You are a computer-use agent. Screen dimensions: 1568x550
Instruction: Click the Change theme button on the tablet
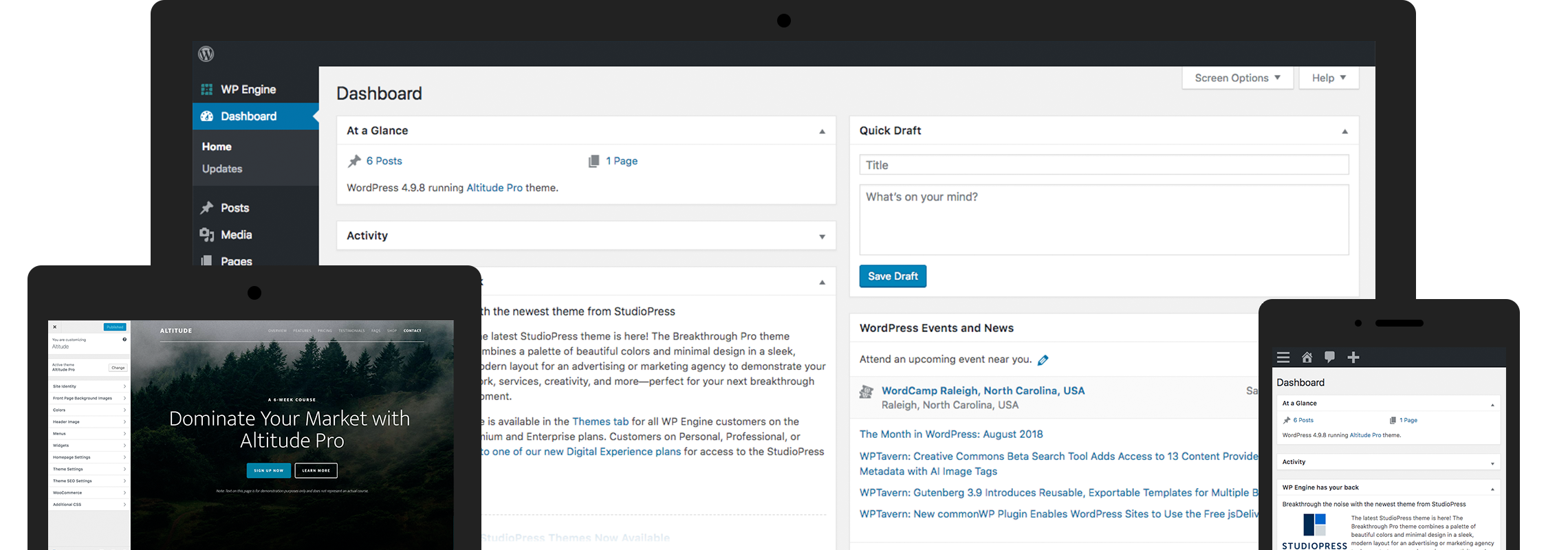coord(118,368)
